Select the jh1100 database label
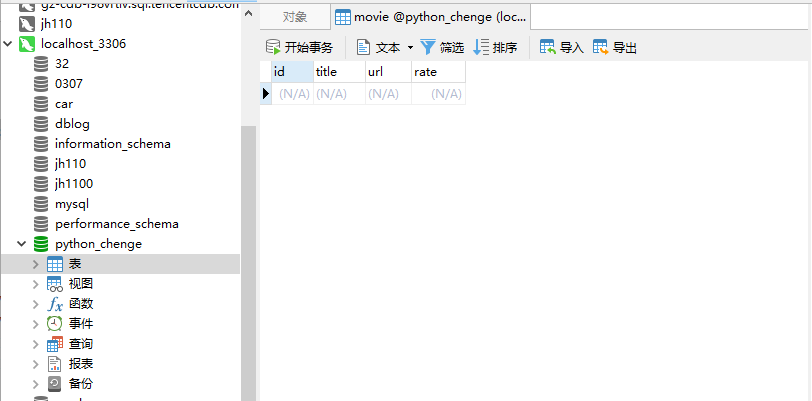The width and height of the screenshot is (812, 401). point(74,184)
